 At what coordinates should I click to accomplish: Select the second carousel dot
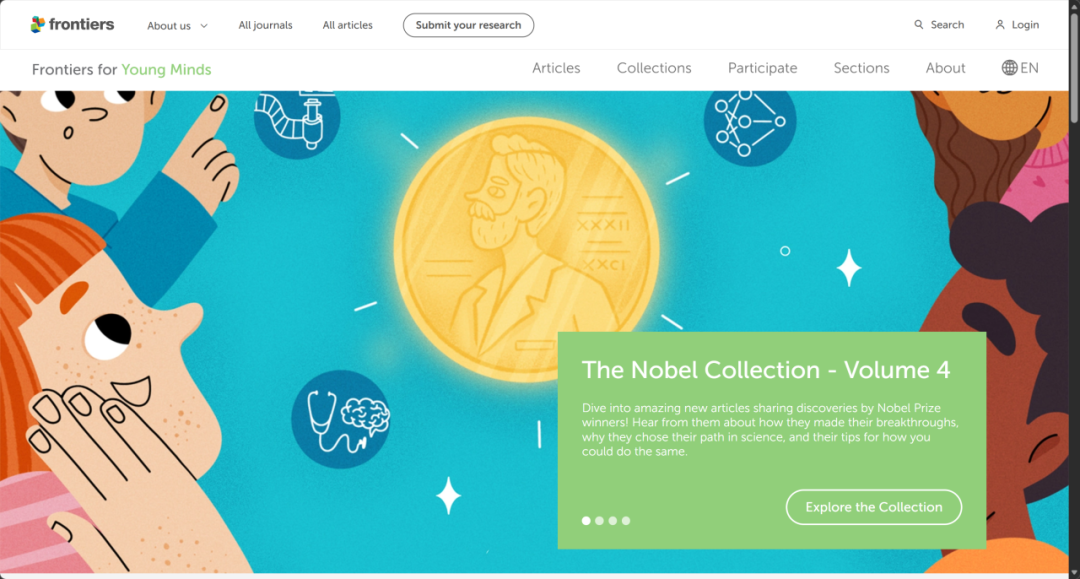click(x=599, y=521)
